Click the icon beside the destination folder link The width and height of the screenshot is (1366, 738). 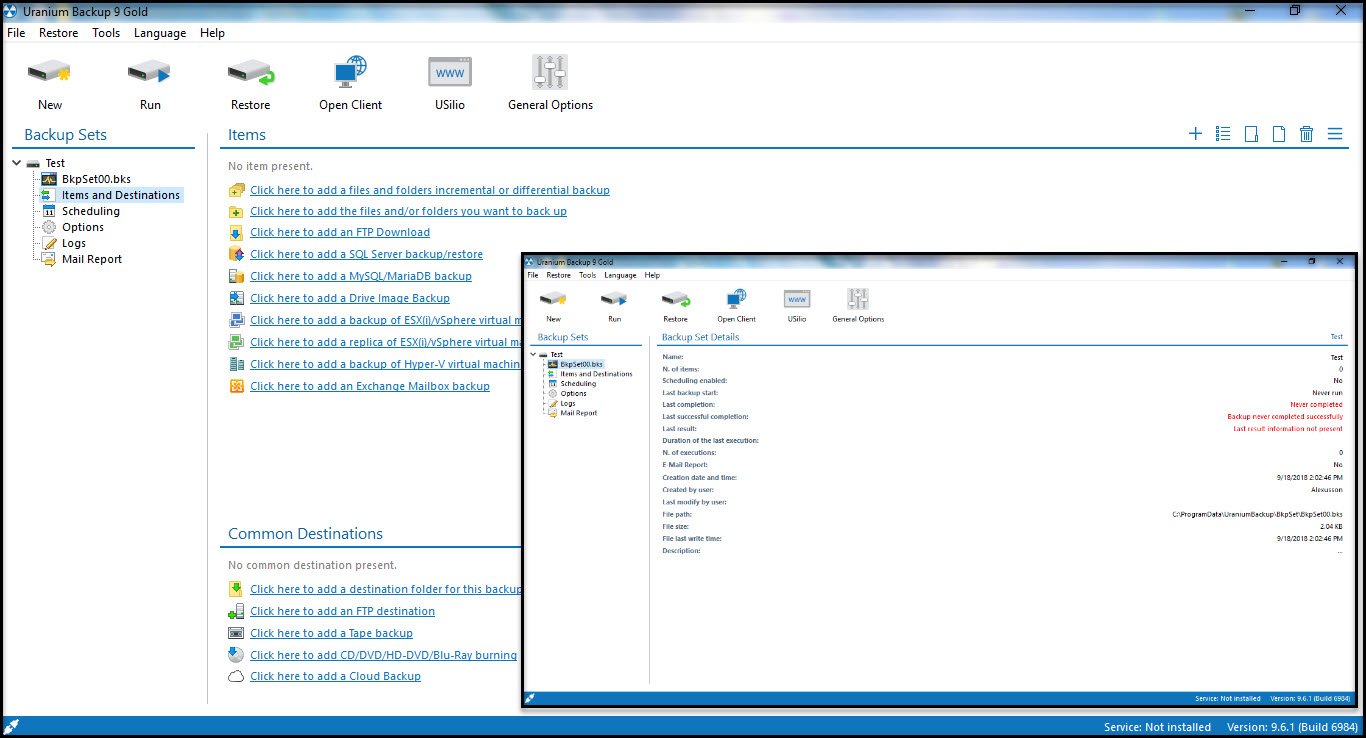click(236, 589)
